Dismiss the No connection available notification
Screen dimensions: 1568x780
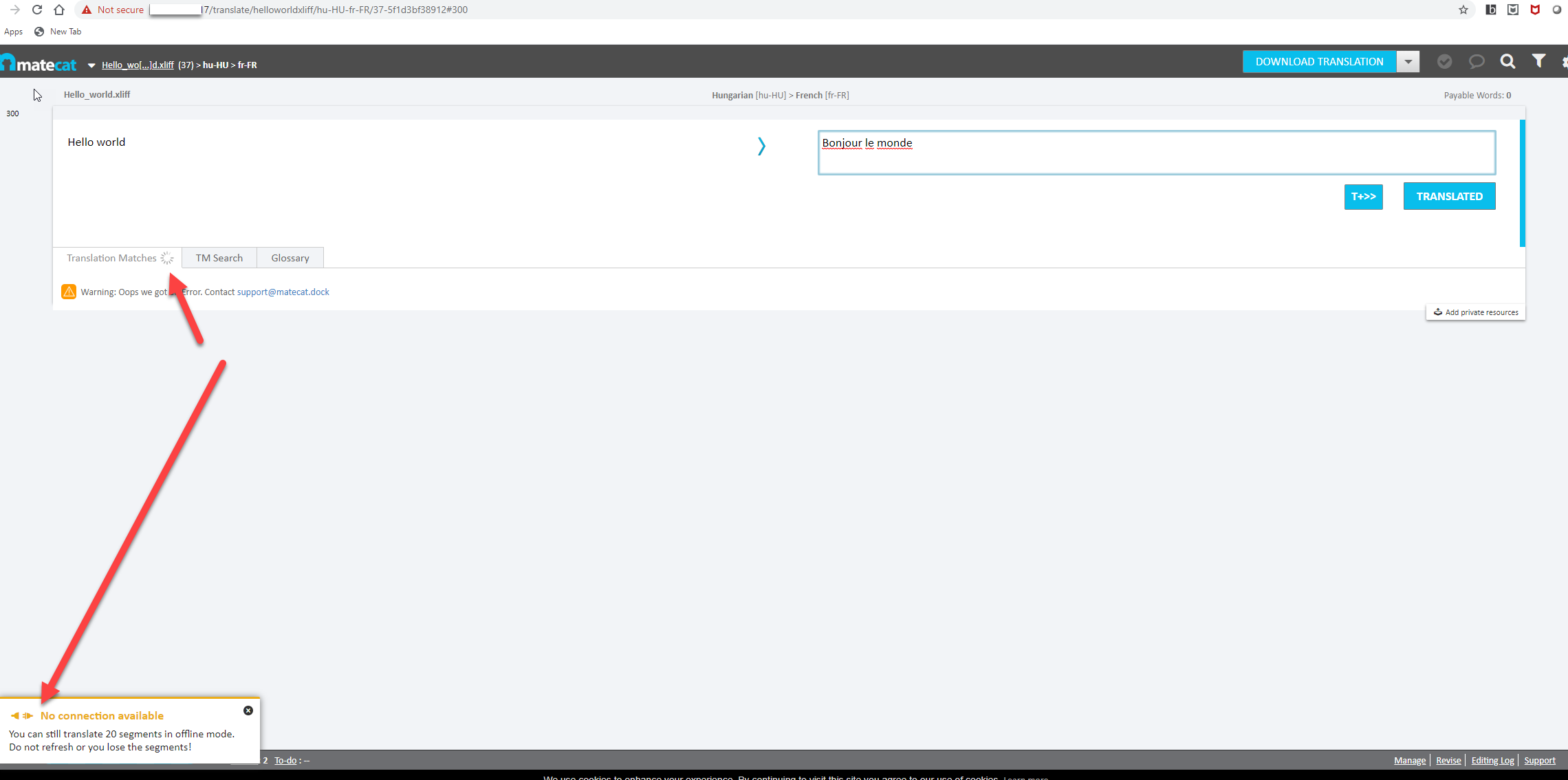(x=248, y=711)
